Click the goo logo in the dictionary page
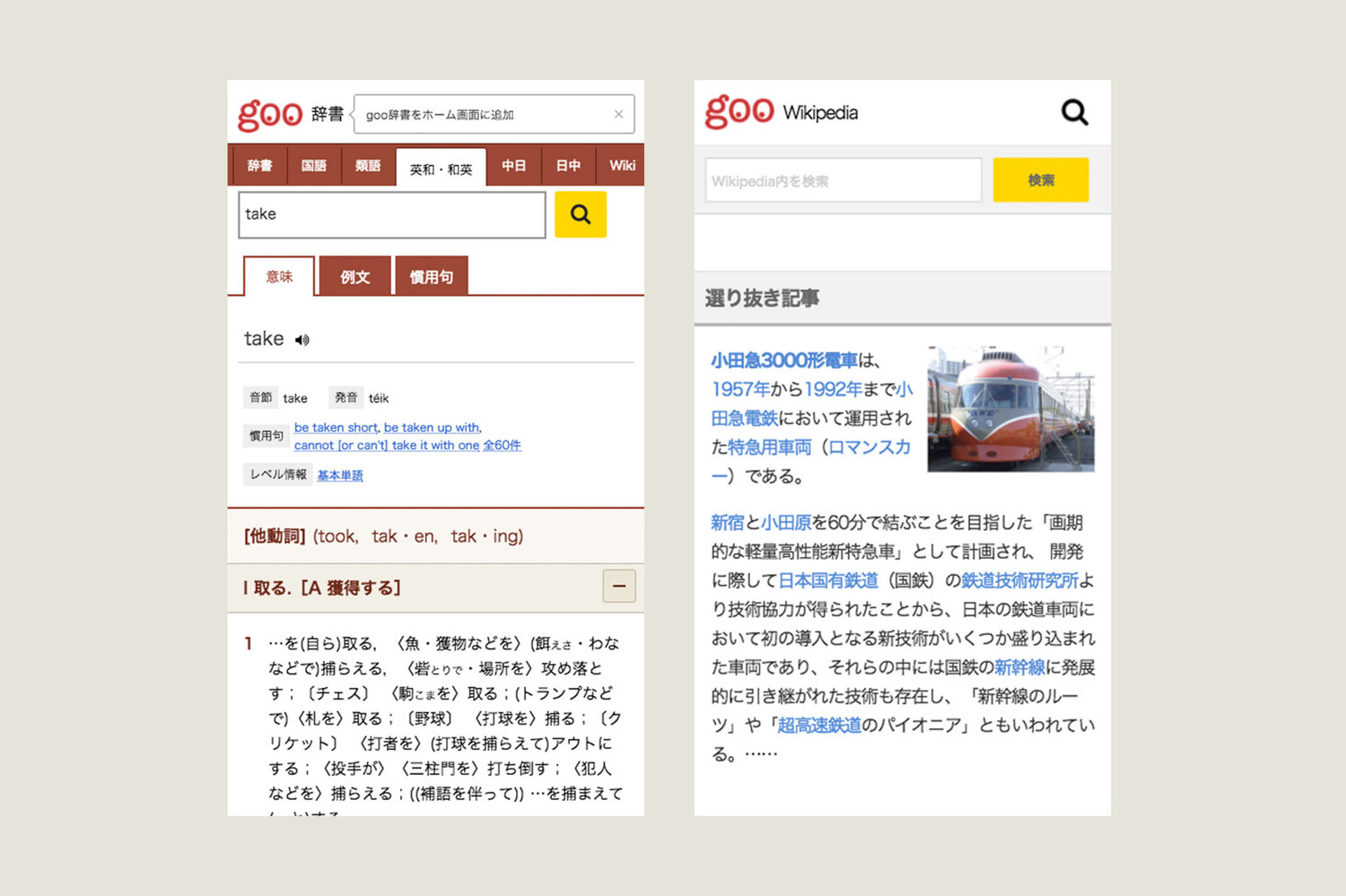Viewport: 1346px width, 896px height. (270, 115)
